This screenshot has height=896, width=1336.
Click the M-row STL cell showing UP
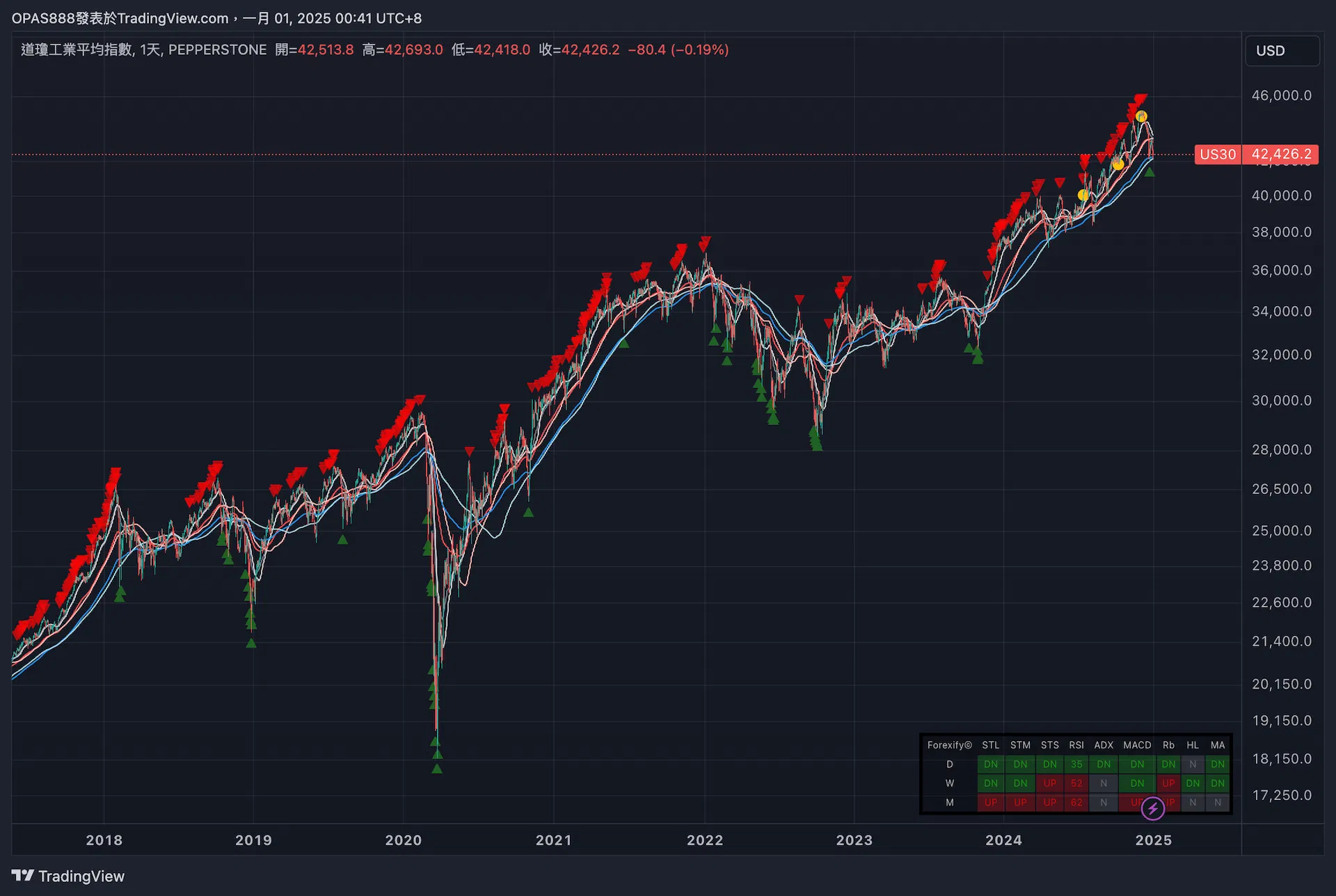pyautogui.click(x=991, y=803)
